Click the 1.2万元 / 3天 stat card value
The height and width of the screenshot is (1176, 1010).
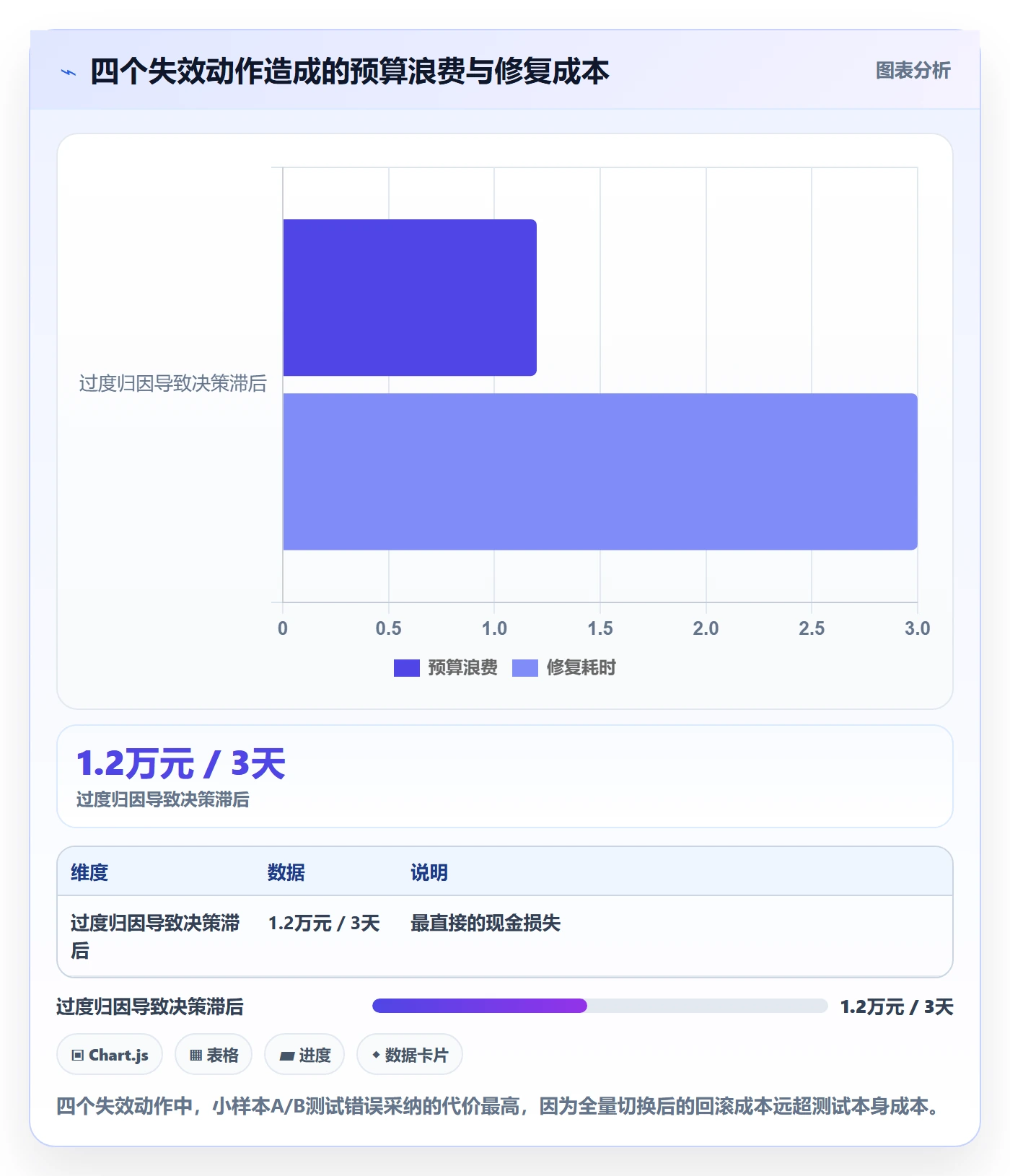[x=181, y=764]
